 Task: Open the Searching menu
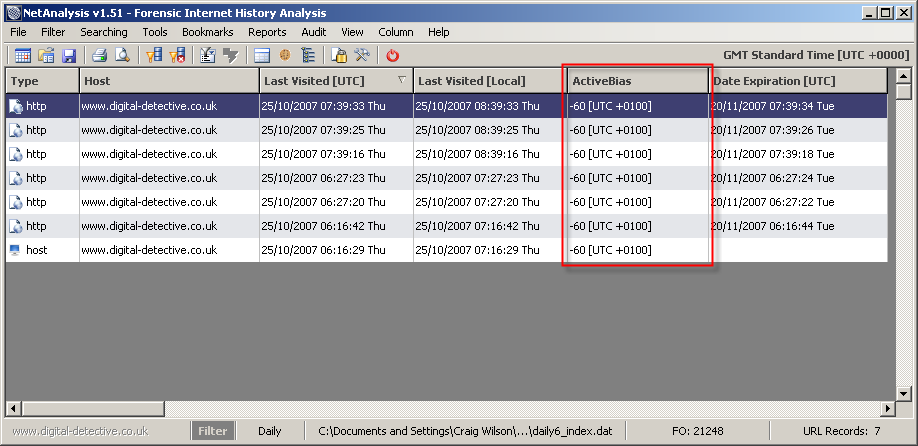(104, 32)
